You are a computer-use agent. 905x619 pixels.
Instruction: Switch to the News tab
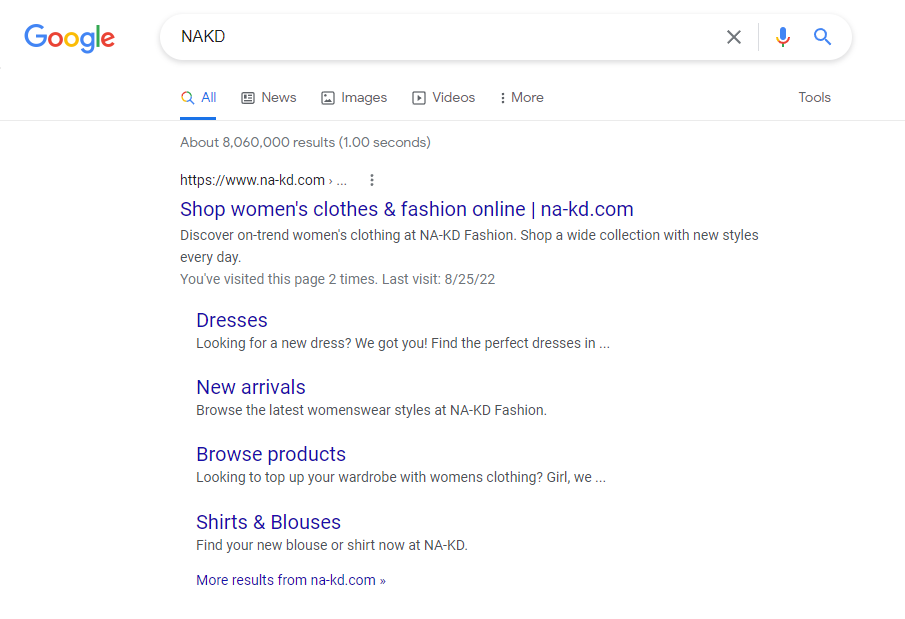tap(269, 98)
